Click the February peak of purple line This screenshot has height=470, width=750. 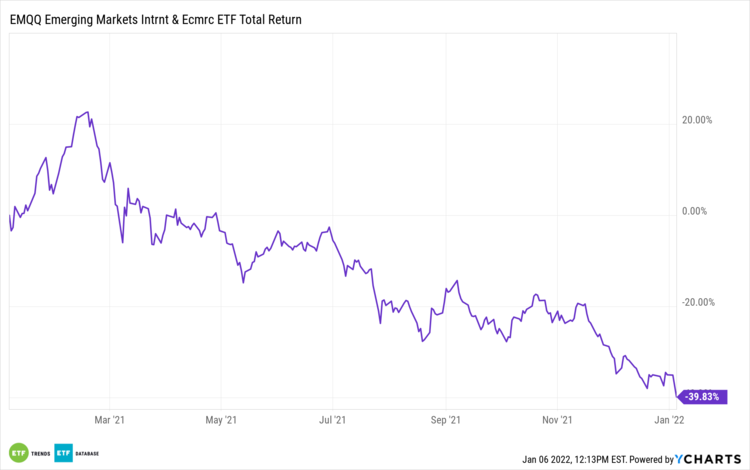tap(88, 112)
